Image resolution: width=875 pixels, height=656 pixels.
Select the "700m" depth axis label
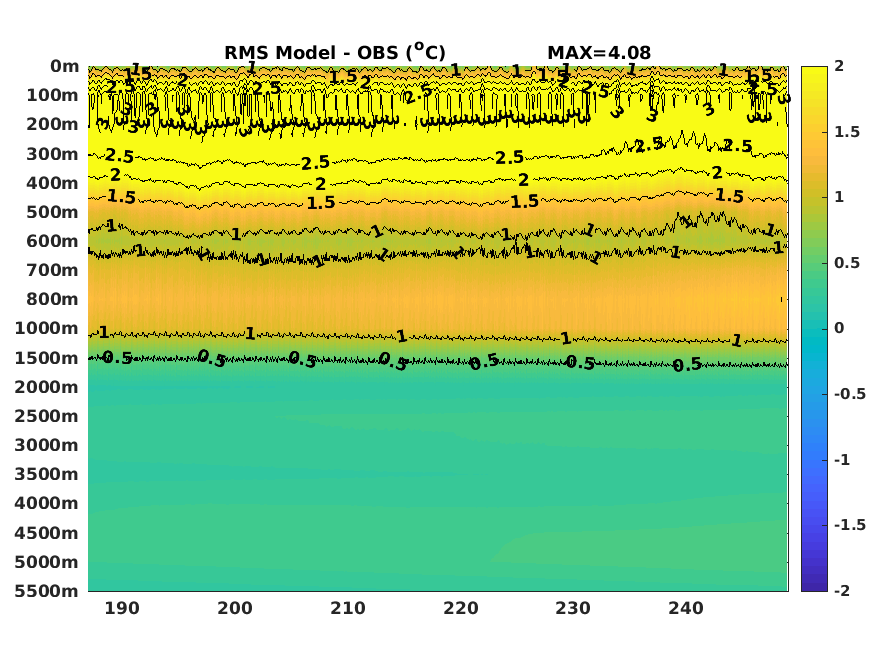pyautogui.click(x=52, y=269)
